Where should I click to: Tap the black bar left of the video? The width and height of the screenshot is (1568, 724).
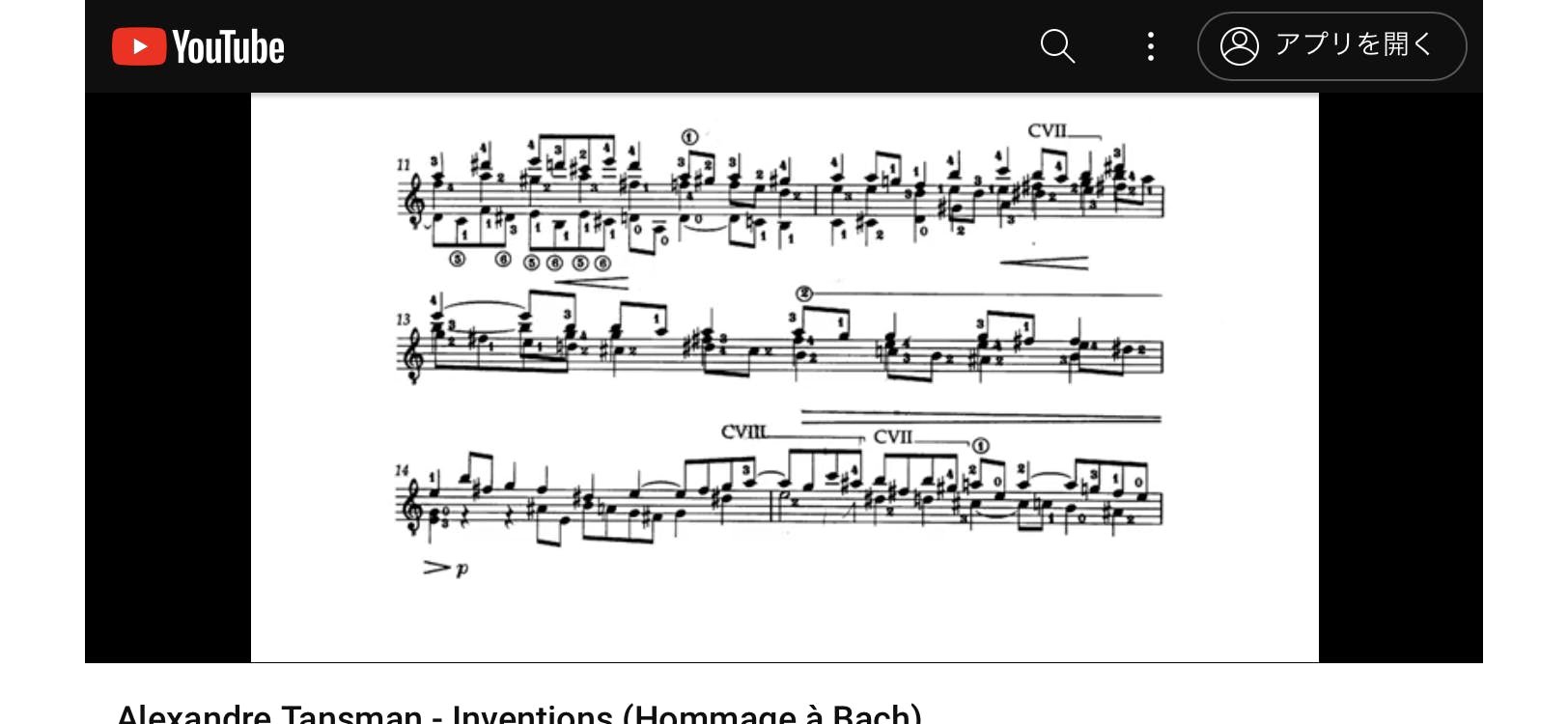168,377
